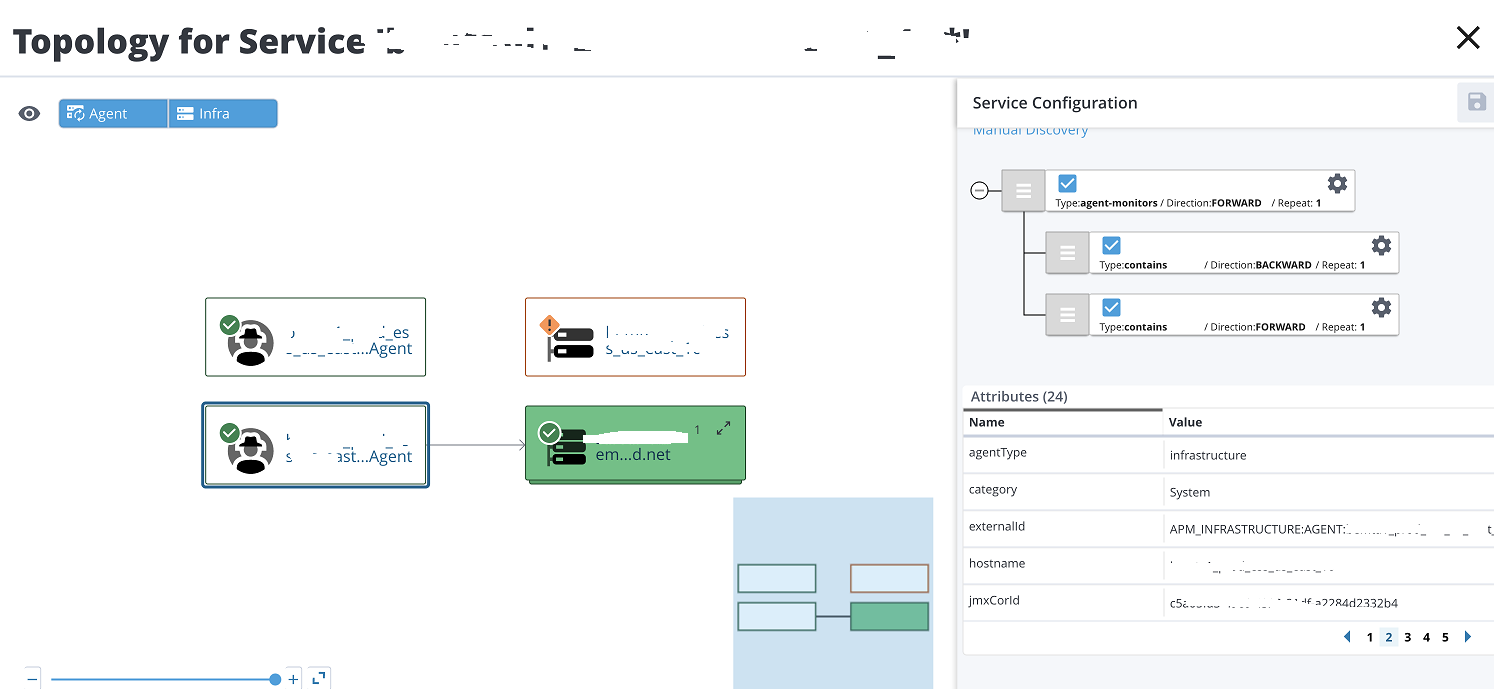Open gear settings for agent-monitors FORWARD rule
1494x689 pixels.
pos(1337,183)
